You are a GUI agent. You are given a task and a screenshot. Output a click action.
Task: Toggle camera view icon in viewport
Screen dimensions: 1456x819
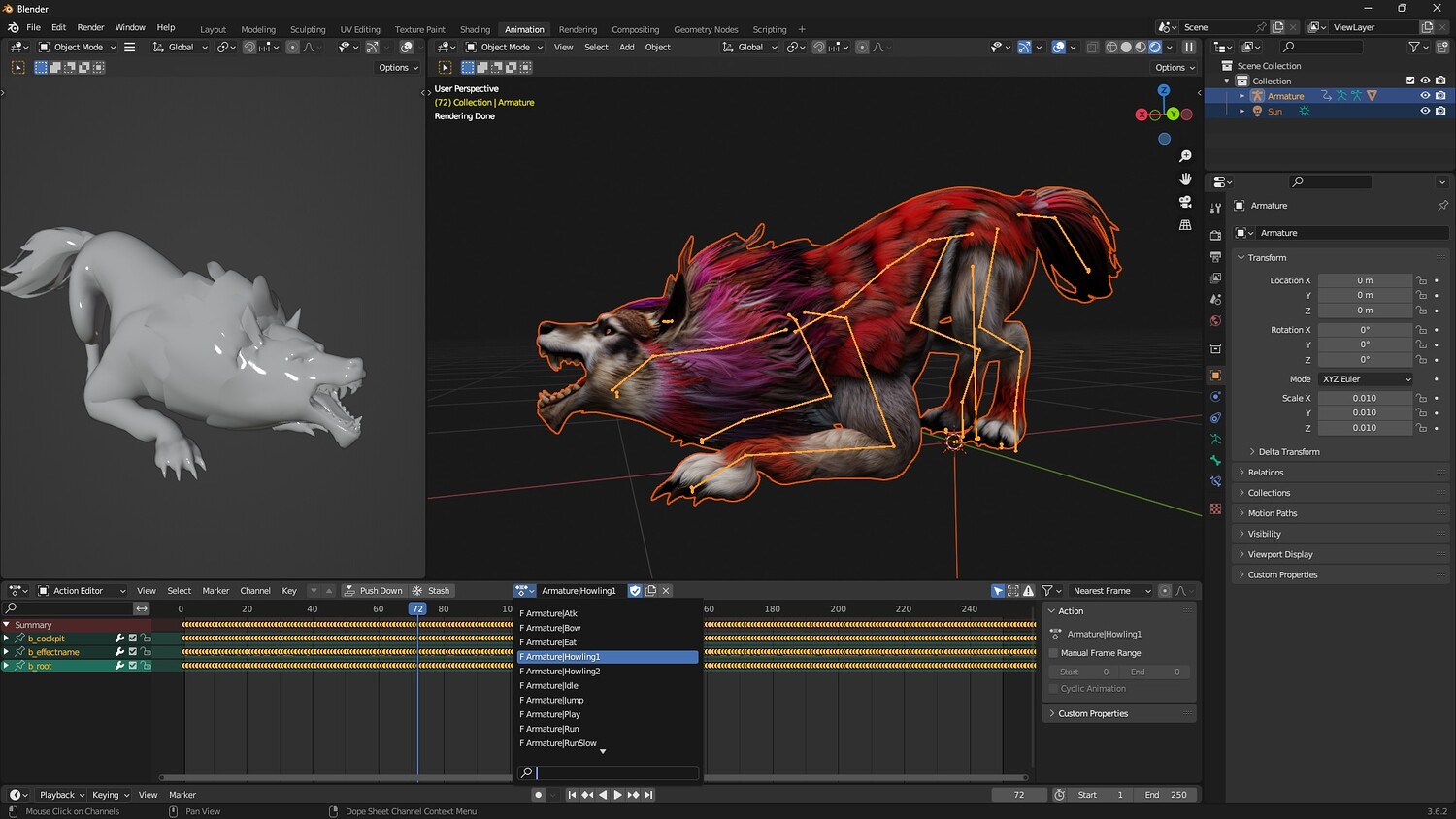point(1185,202)
